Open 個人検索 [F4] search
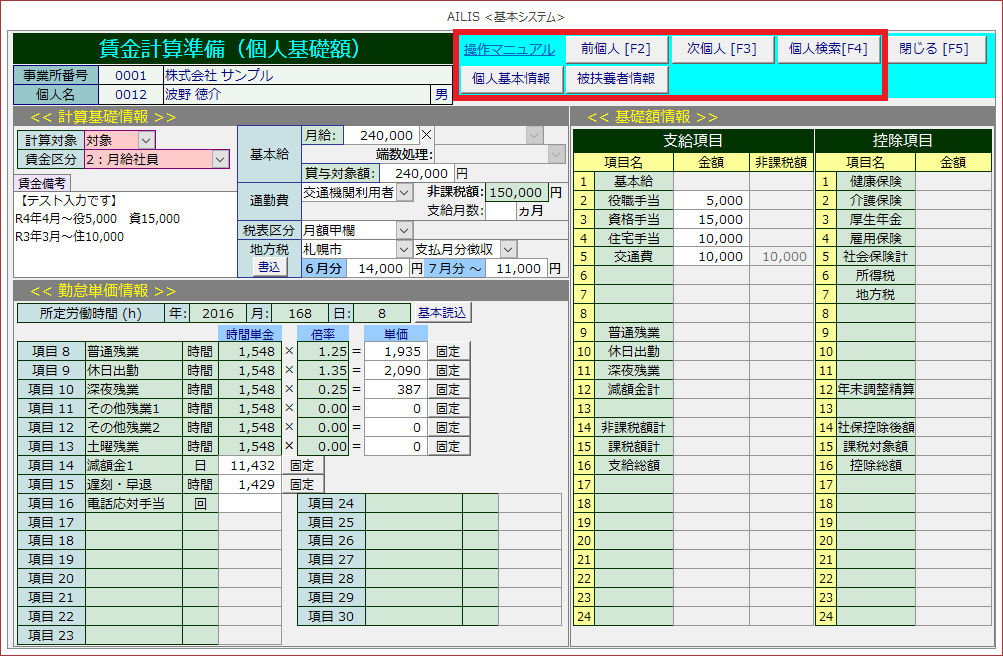1003x656 pixels. (827, 49)
